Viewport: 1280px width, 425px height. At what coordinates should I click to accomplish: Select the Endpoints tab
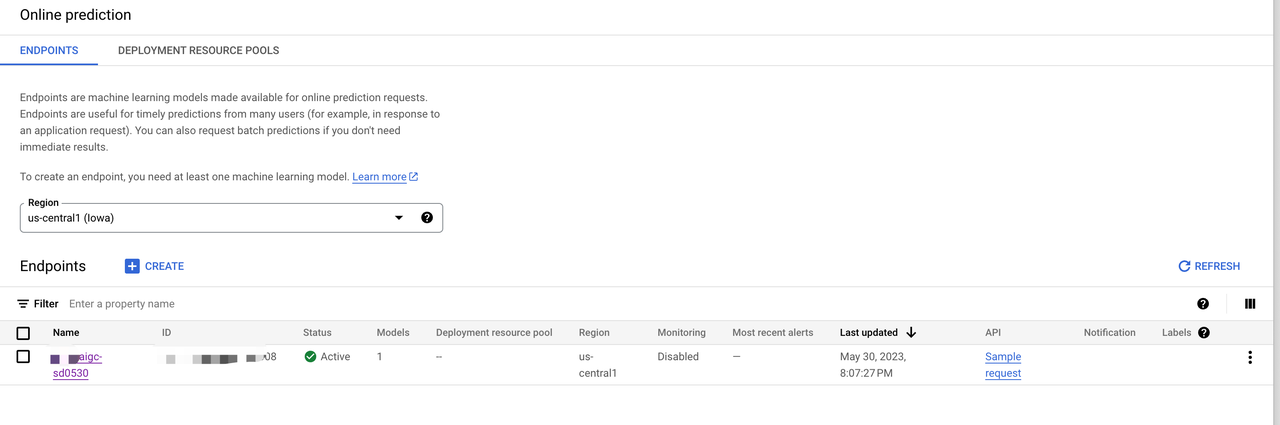point(49,50)
